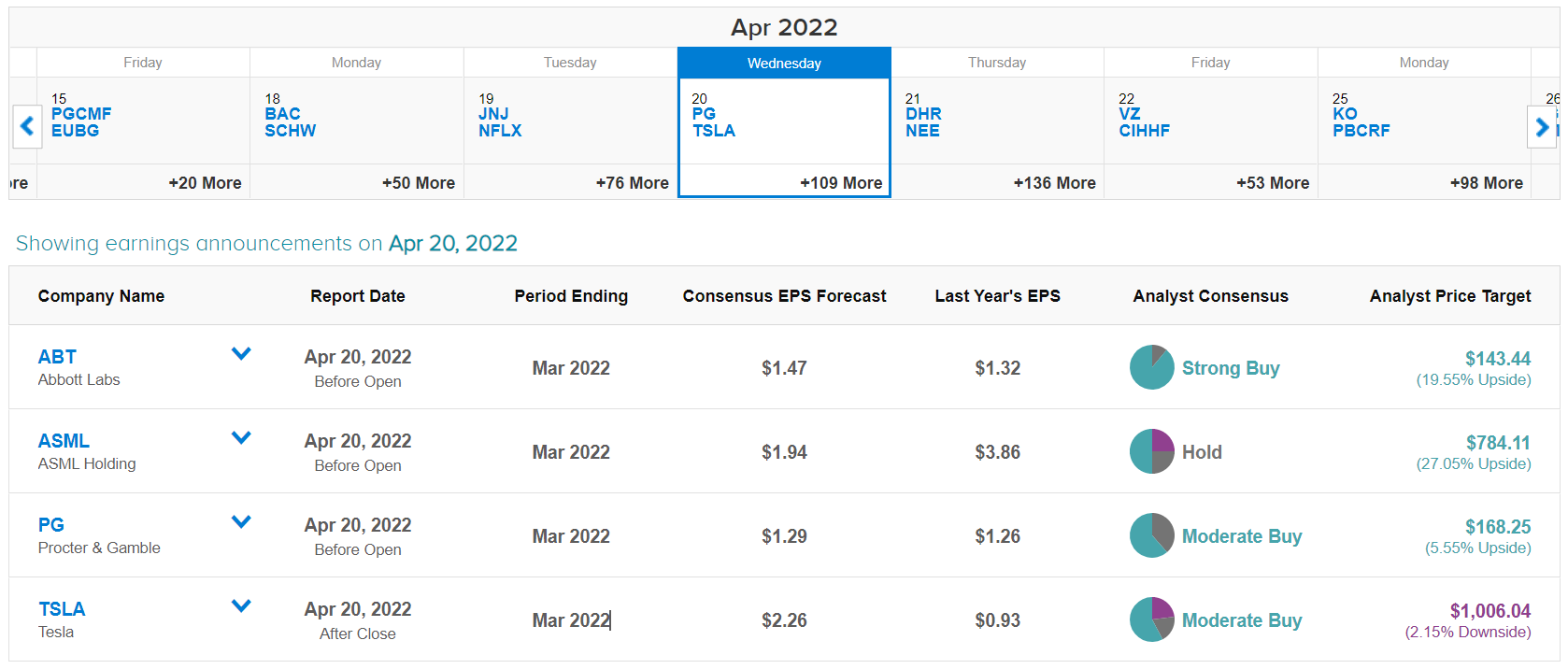Click ABT Strong Buy consensus label
1568x669 pixels.
coord(1231,368)
